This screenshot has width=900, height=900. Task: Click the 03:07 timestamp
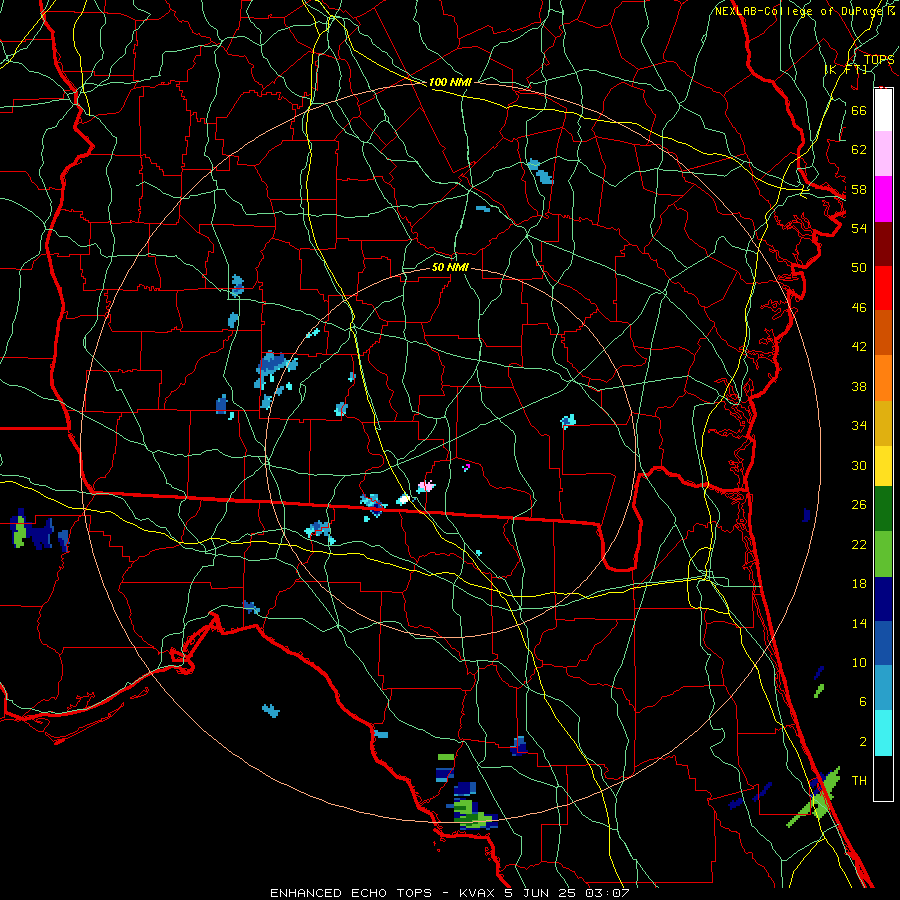(x=607, y=893)
